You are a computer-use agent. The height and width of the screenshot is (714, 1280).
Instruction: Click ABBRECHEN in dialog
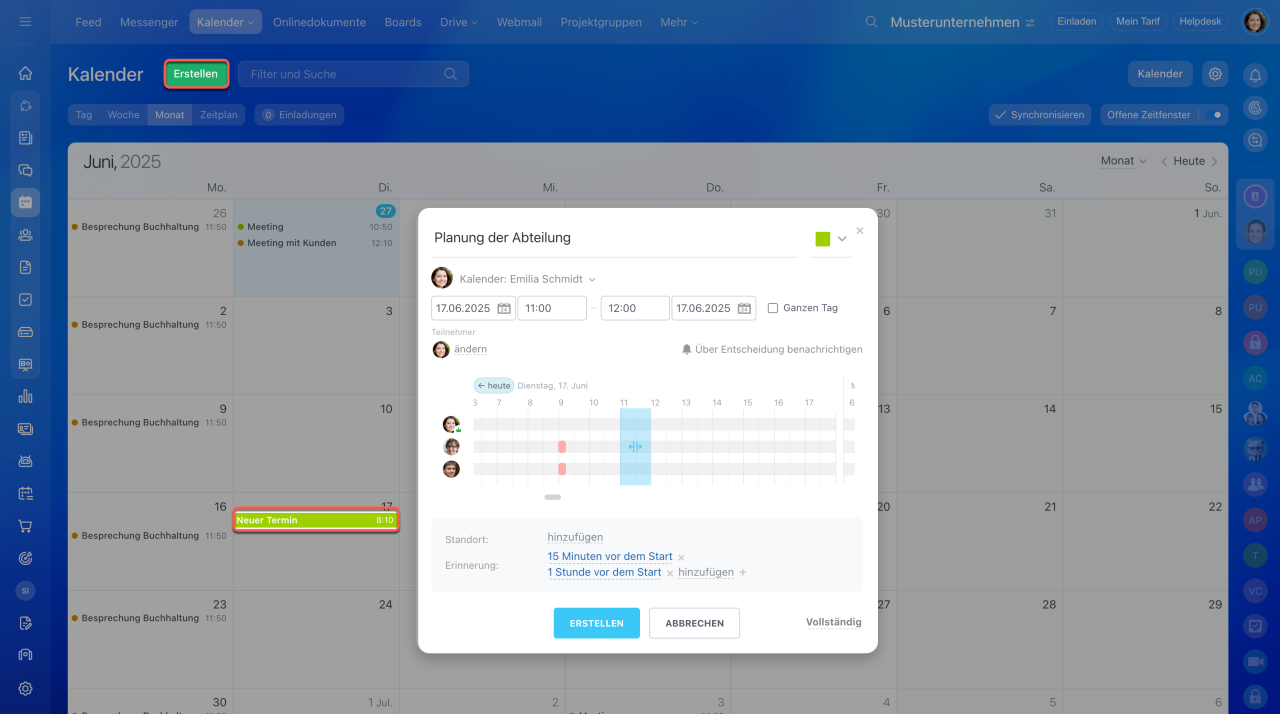coord(695,623)
